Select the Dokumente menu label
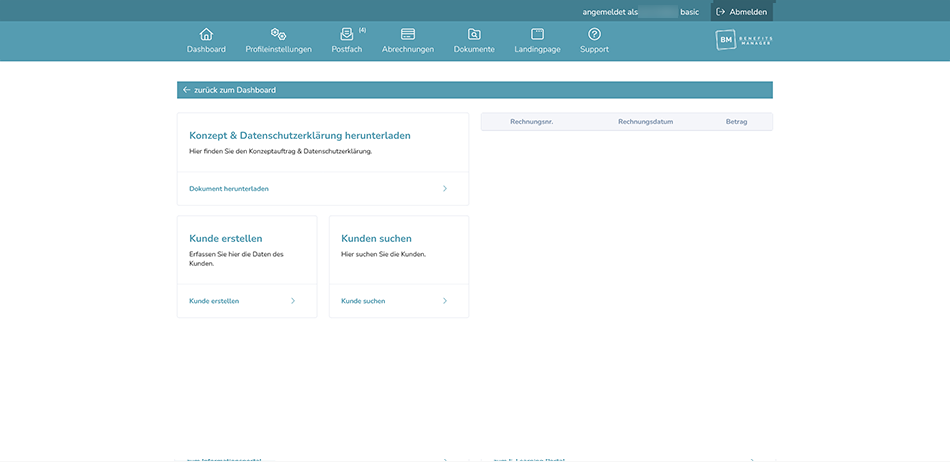950x462 pixels. [x=474, y=49]
